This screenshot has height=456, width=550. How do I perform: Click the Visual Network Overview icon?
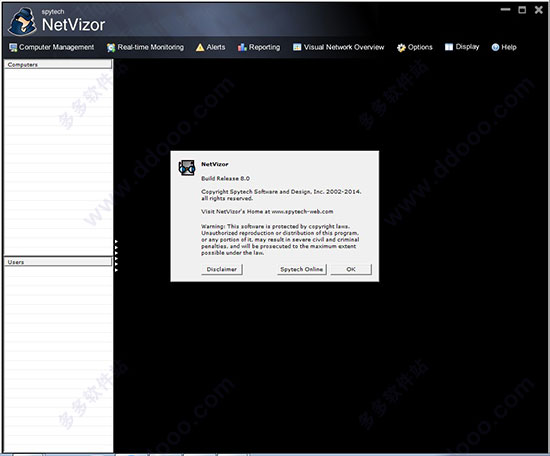pyautogui.click(x=297, y=47)
